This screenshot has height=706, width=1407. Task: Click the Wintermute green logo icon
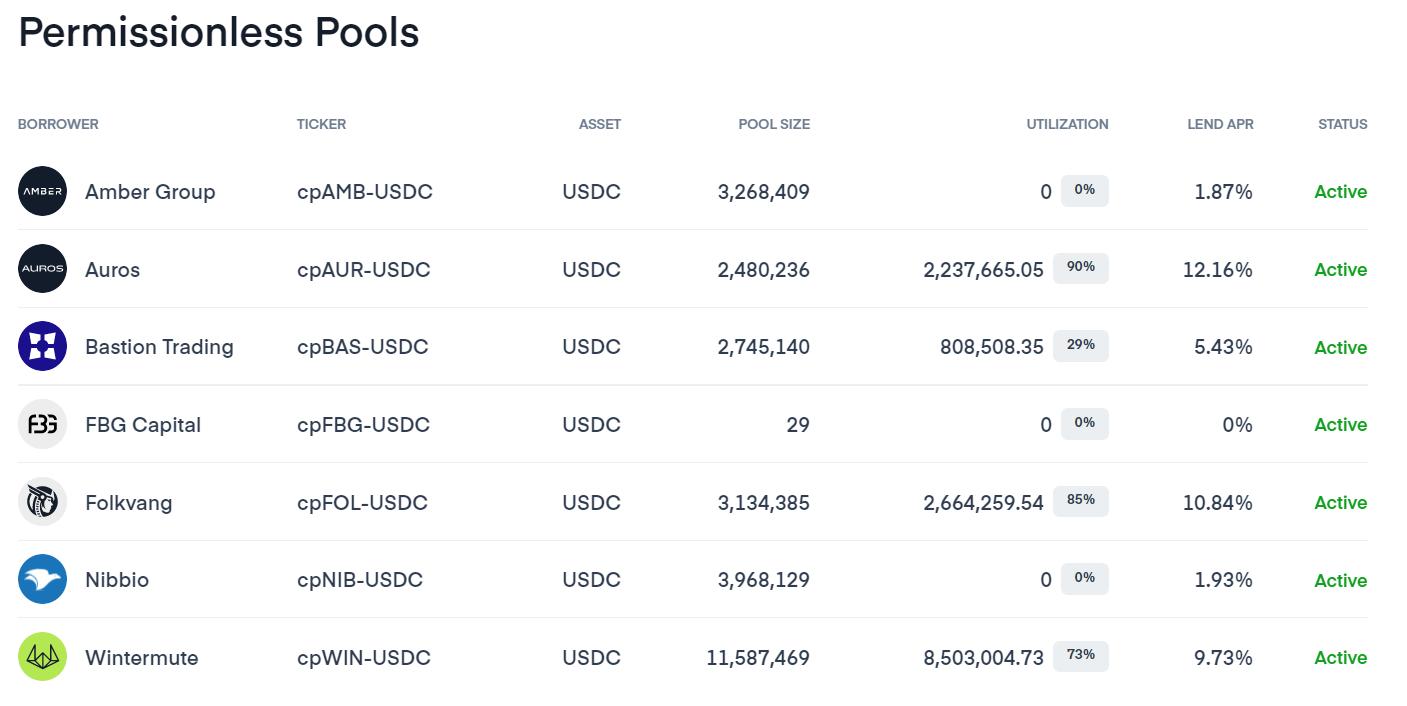click(42, 657)
